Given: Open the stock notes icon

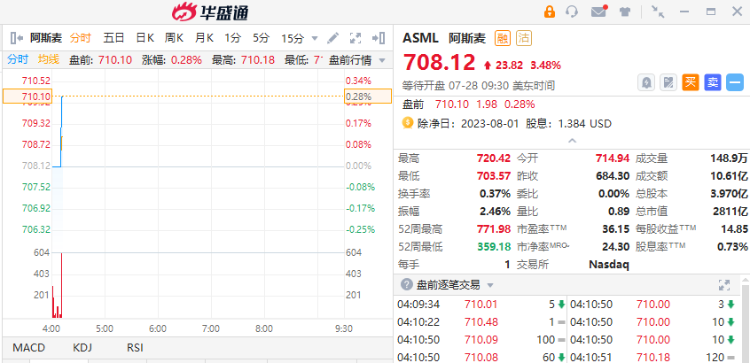Looking at the screenshot, I should click(x=668, y=83).
